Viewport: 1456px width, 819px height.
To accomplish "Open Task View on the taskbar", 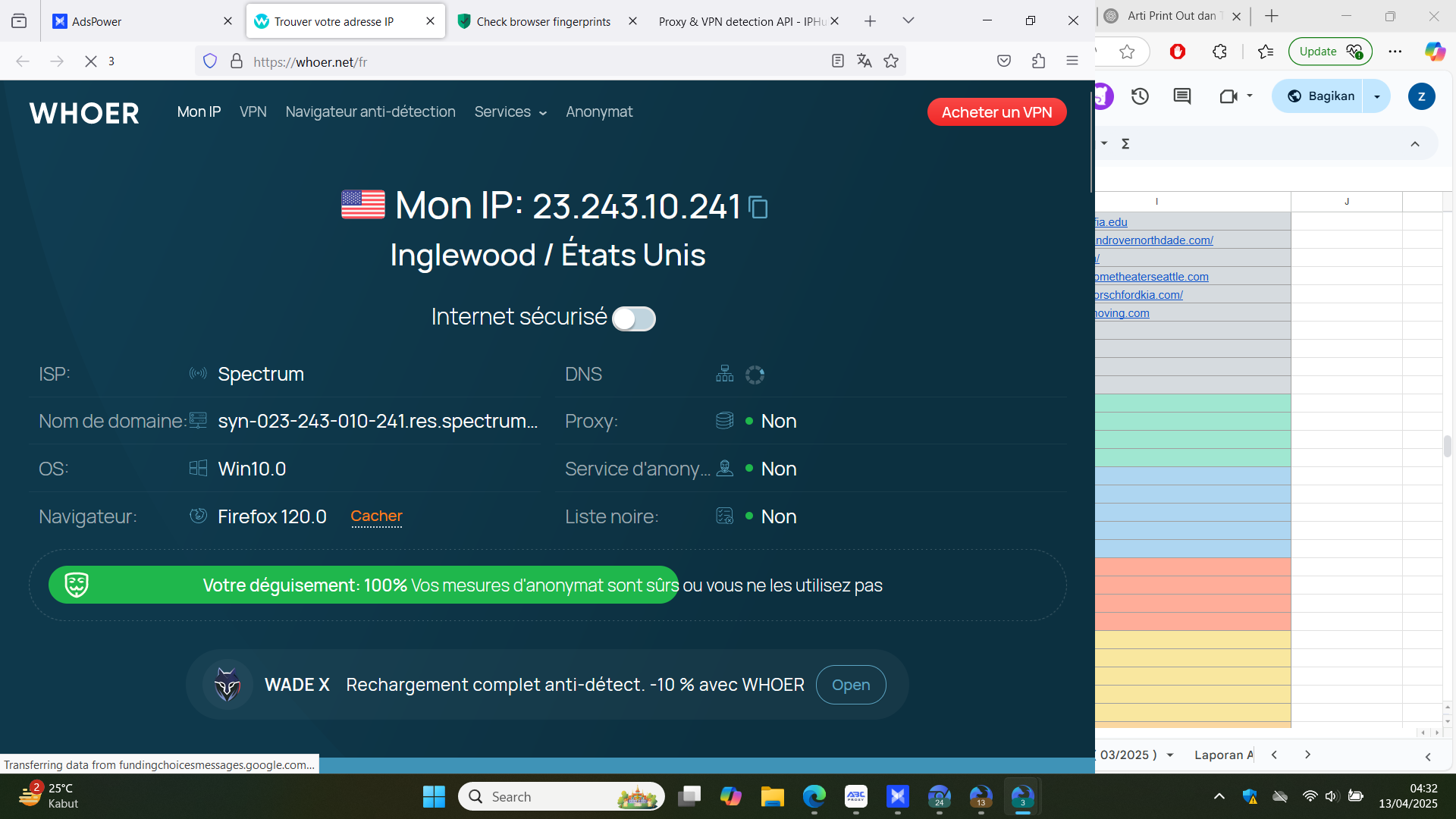I will point(689,796).
